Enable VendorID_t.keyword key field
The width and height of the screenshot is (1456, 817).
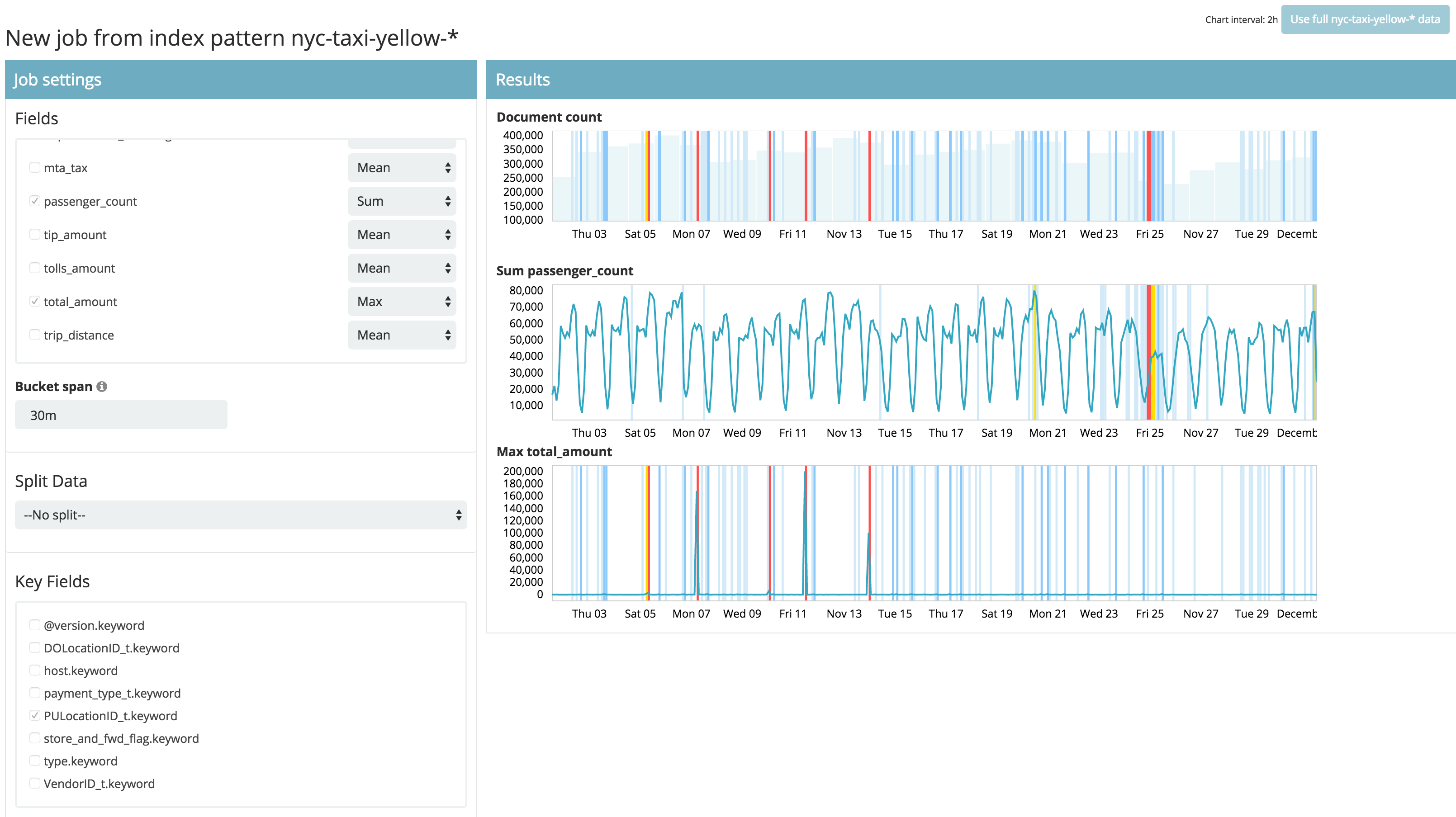35,783
